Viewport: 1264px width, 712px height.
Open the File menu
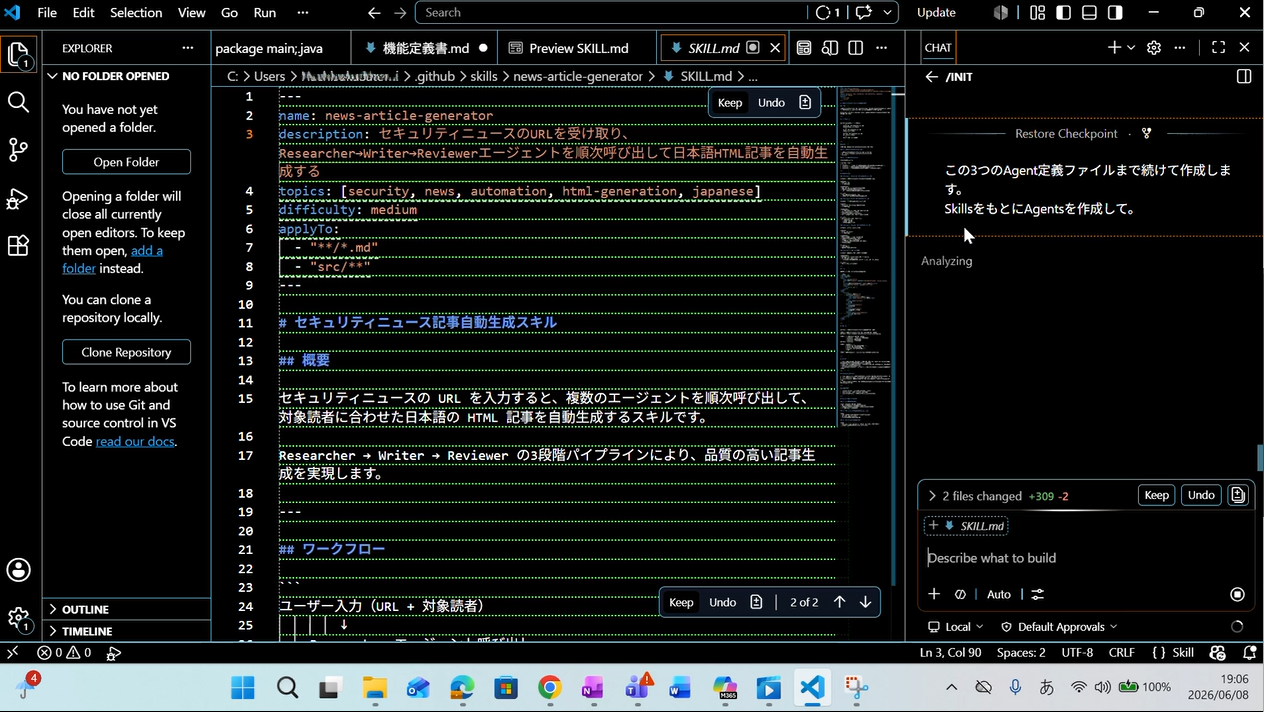47,13
